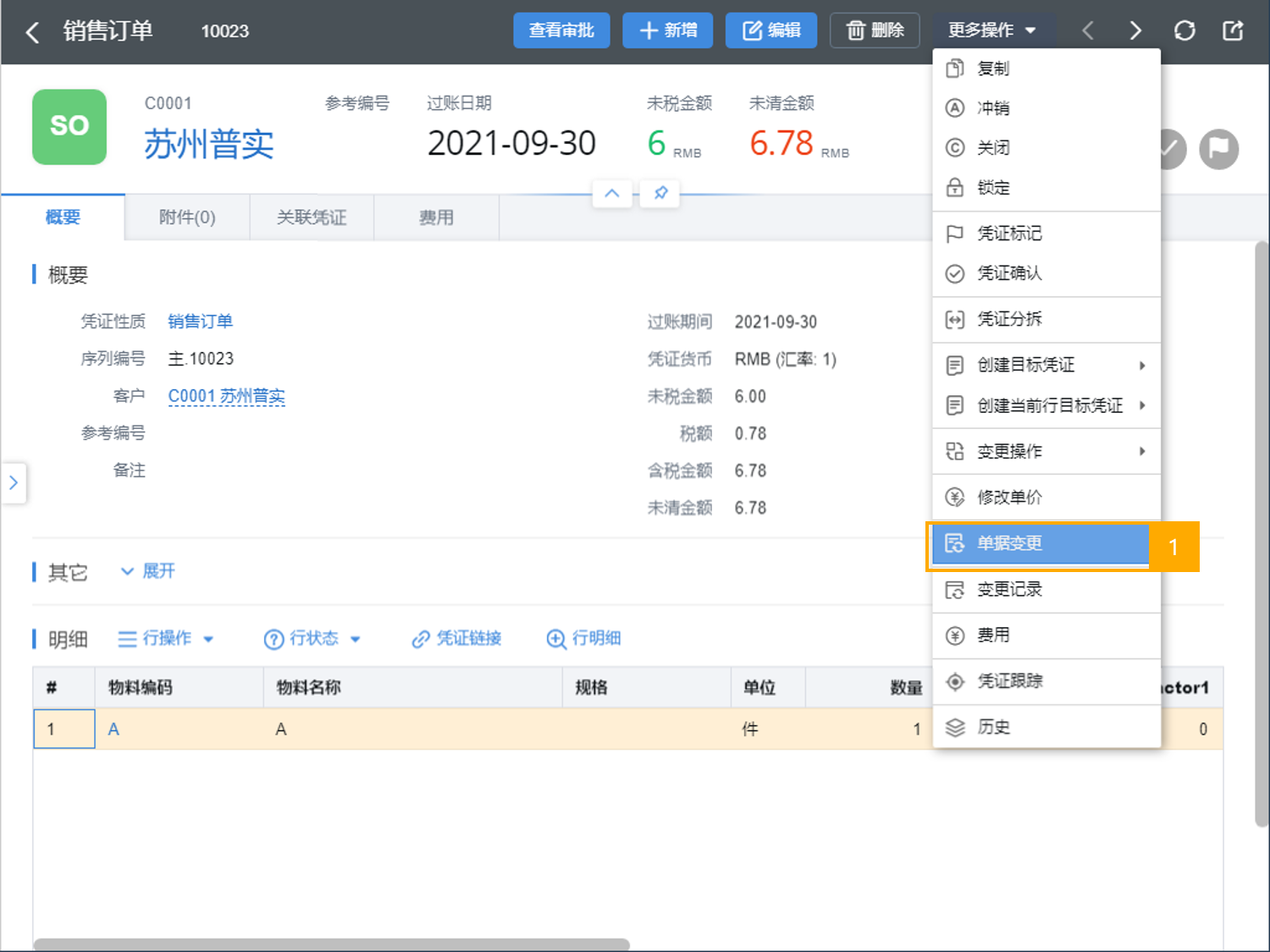
Task: Select row number 1 cell
Action: point(64,729)
